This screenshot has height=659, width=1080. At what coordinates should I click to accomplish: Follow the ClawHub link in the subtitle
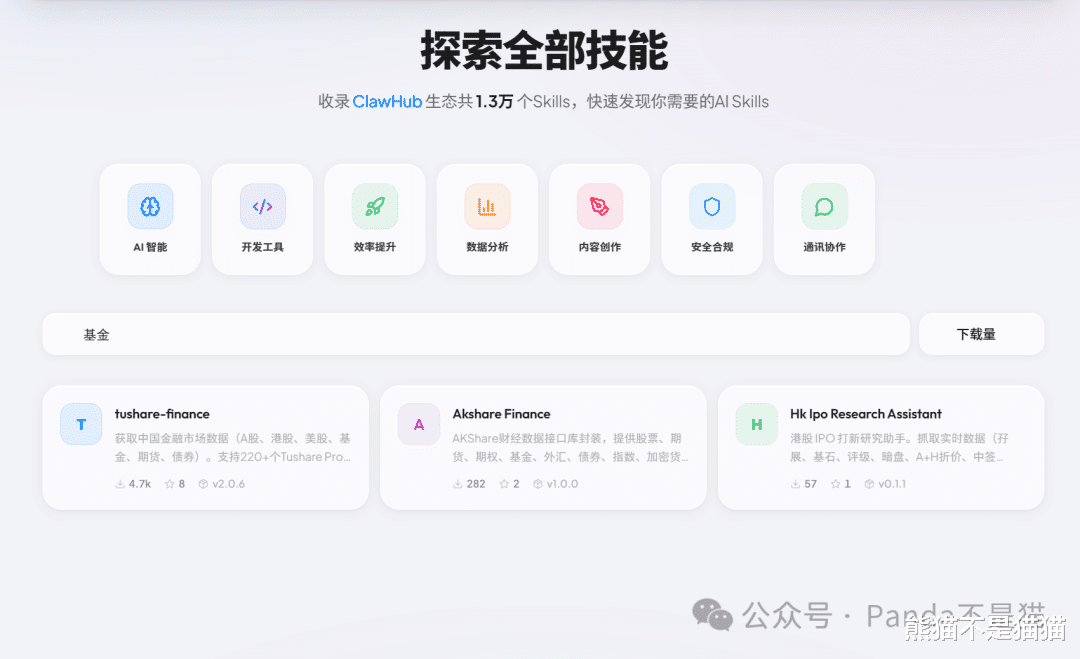coord(387,102)
